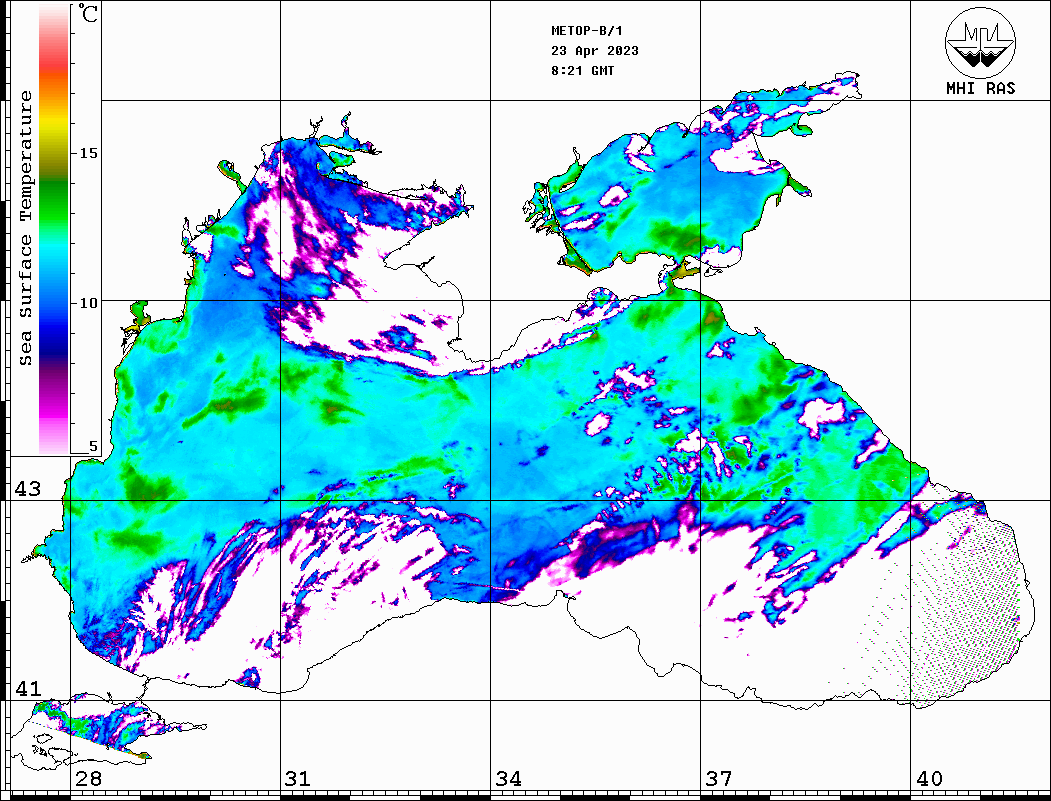1051x801 pixels.
Task: Click the 15 tick on temperature scale
Action: (88, 153)
